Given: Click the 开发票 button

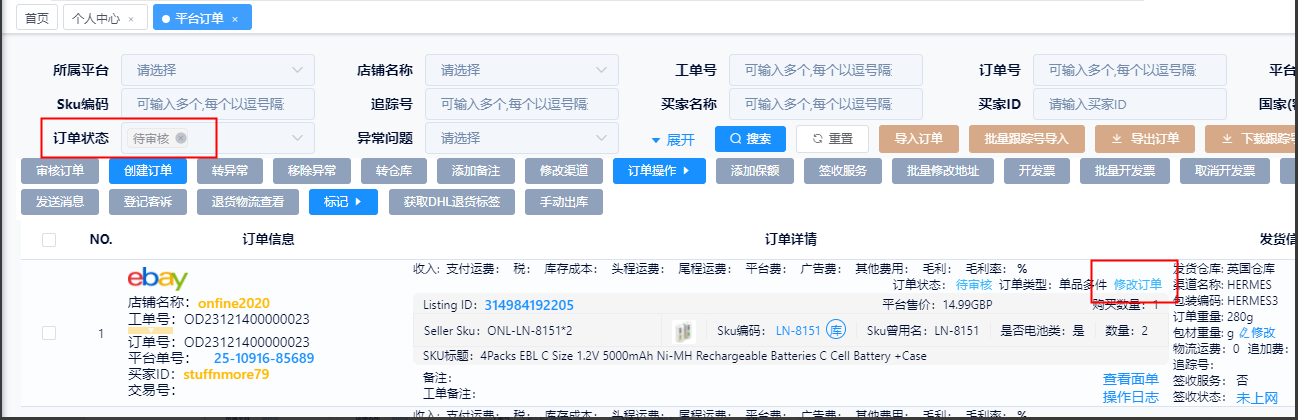Looking at the screenshot, I should coord(1037,171).
